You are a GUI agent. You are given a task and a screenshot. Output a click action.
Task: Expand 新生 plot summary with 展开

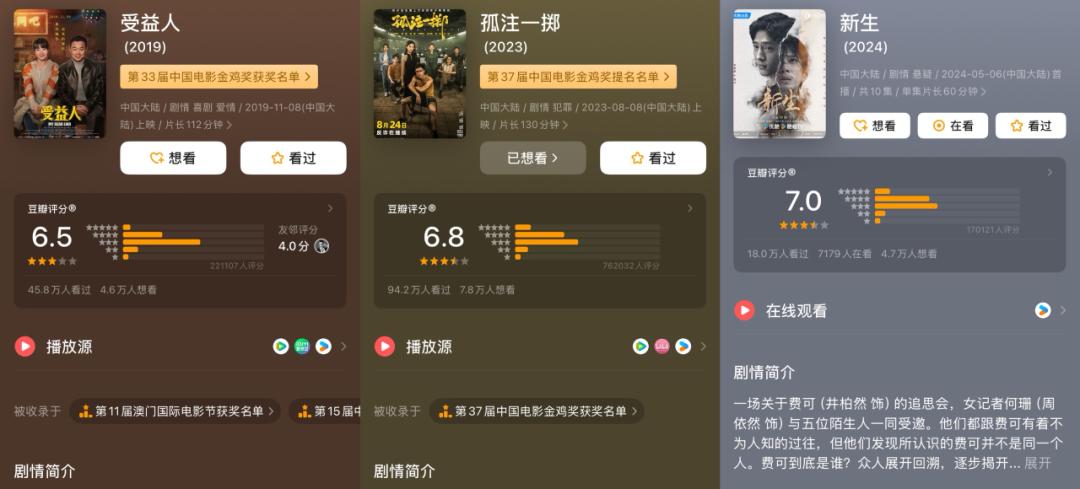pyautogui.click(x=1037, y=463)
